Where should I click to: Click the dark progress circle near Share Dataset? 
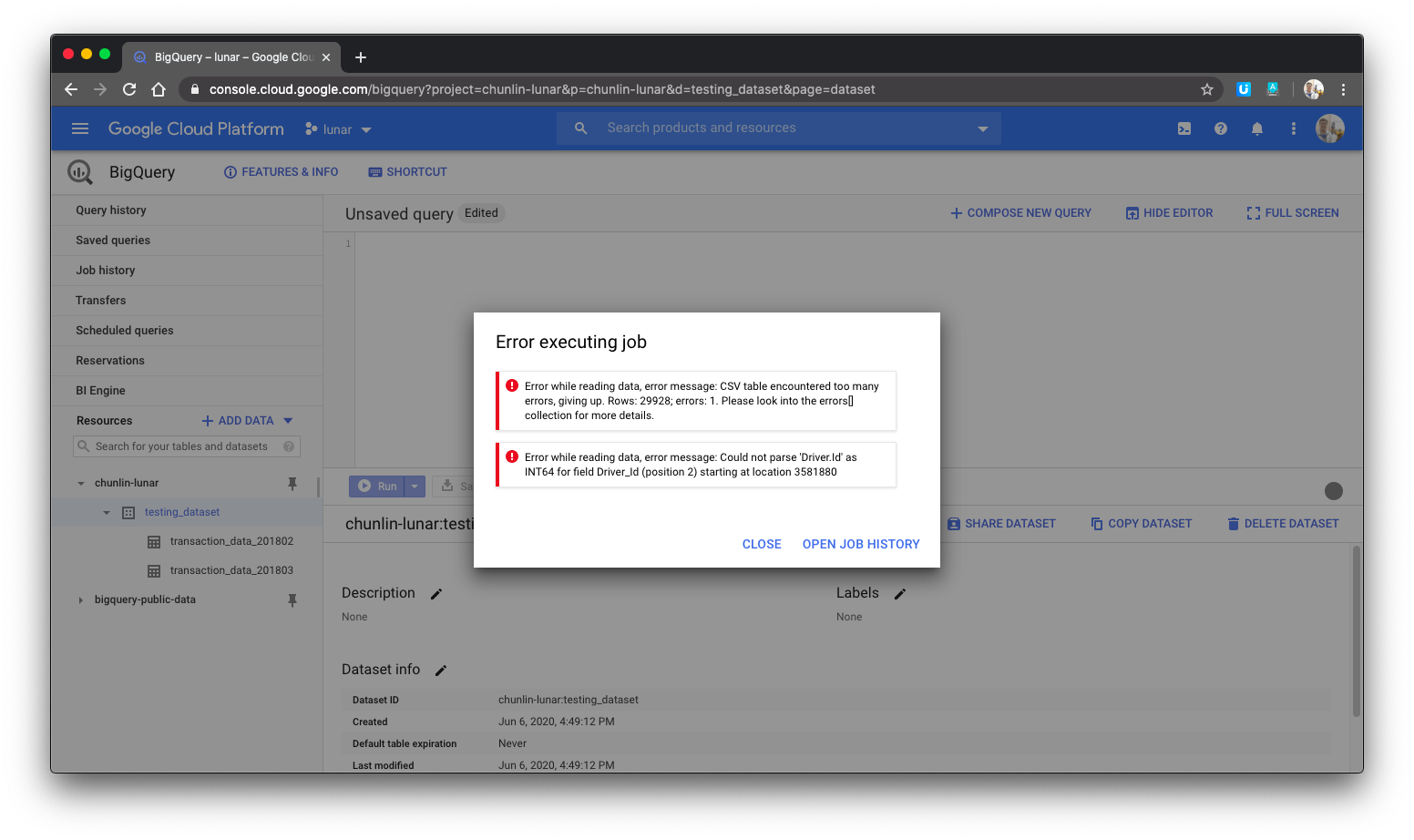tap(1333, 490)
